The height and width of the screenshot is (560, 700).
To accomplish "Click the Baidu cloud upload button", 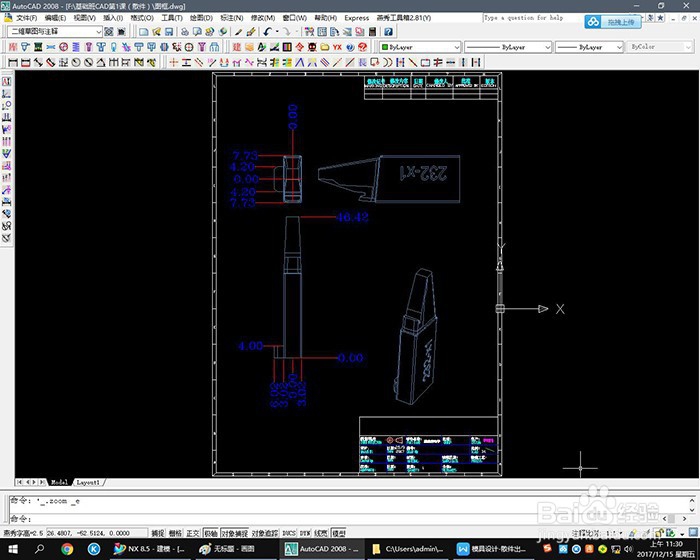I will (x=613, y=21).
